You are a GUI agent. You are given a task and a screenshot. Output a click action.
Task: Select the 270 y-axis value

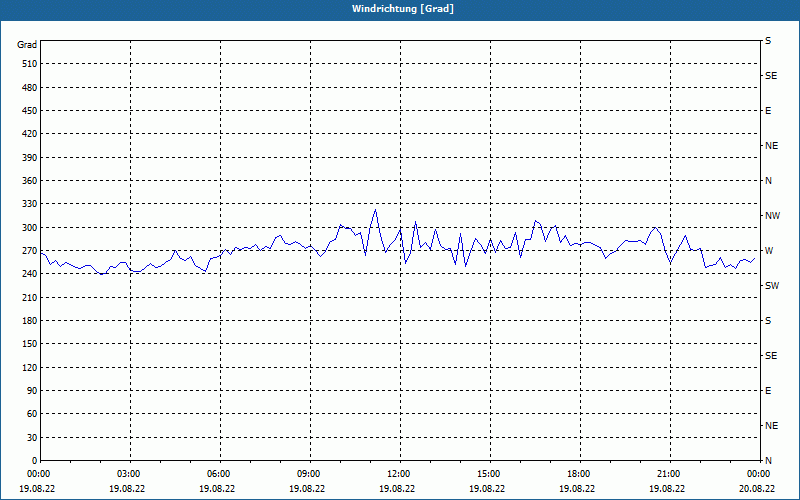(30, 251)
